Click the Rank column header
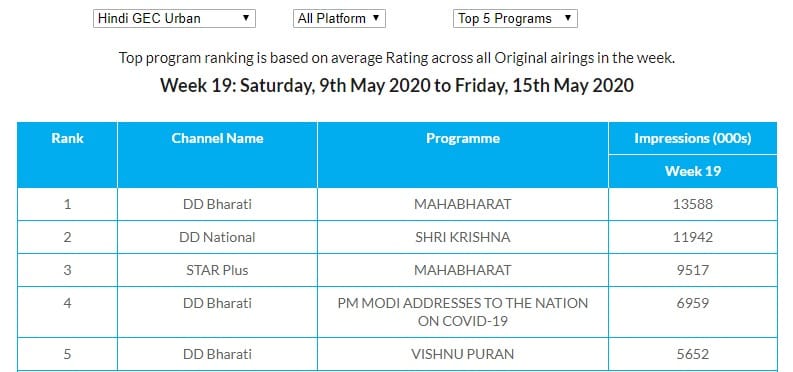This screenshot has width=793, height=372. [67, 155]
